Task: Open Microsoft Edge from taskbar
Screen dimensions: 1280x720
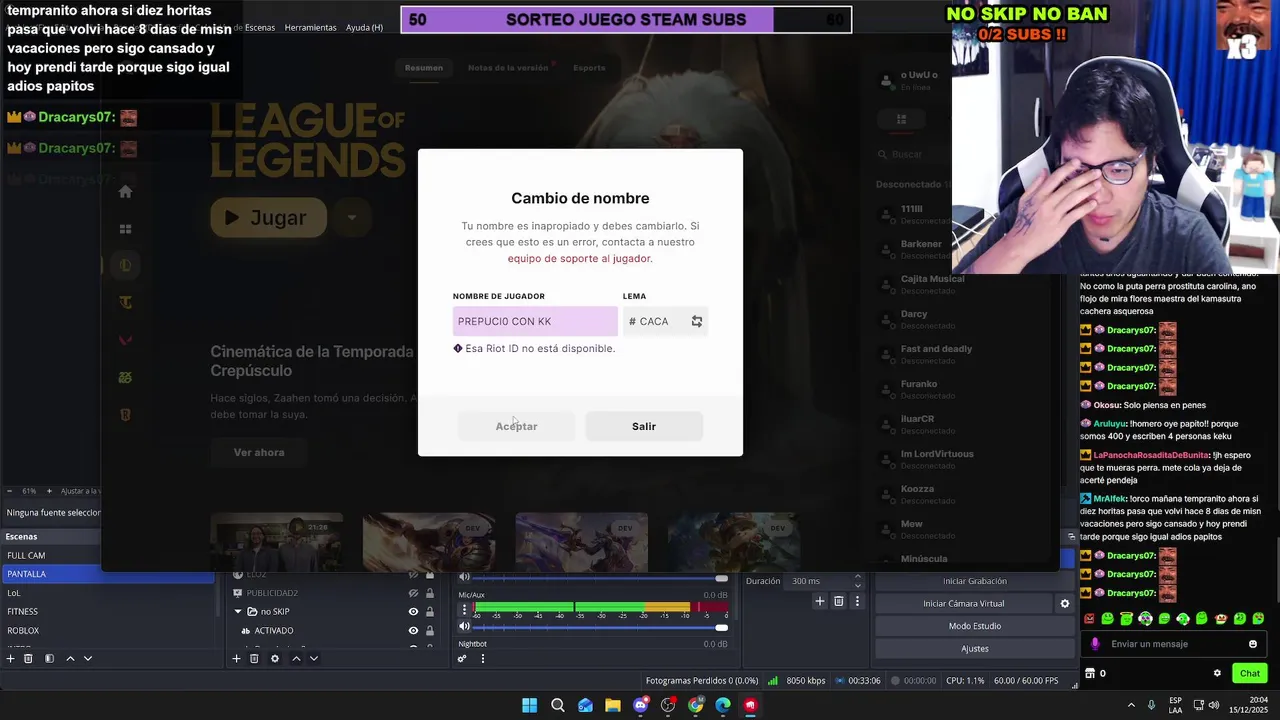Action: [x=723, y=705]
